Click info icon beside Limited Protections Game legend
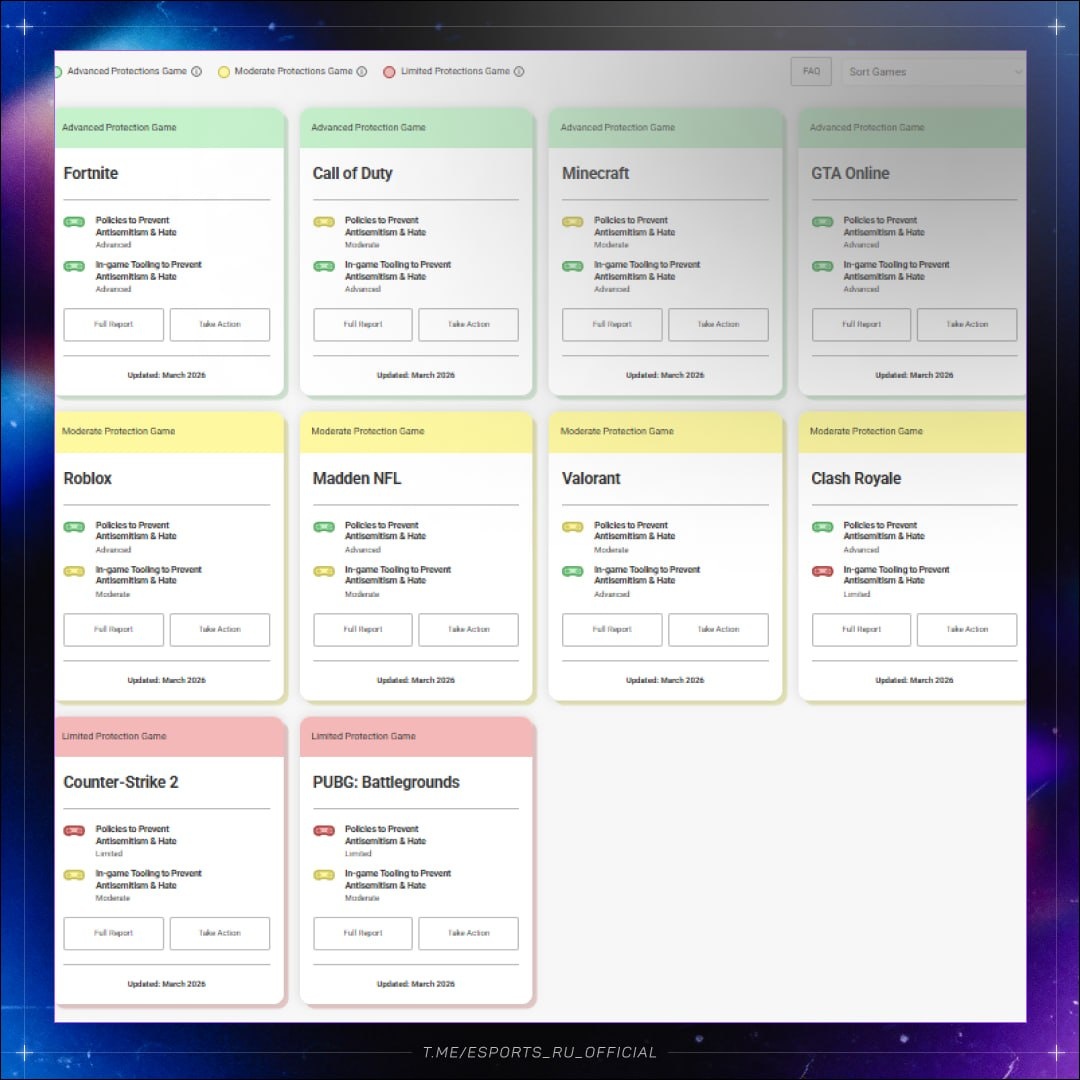This screenshot has width=1080, height=1080. (x=519, y=72)
